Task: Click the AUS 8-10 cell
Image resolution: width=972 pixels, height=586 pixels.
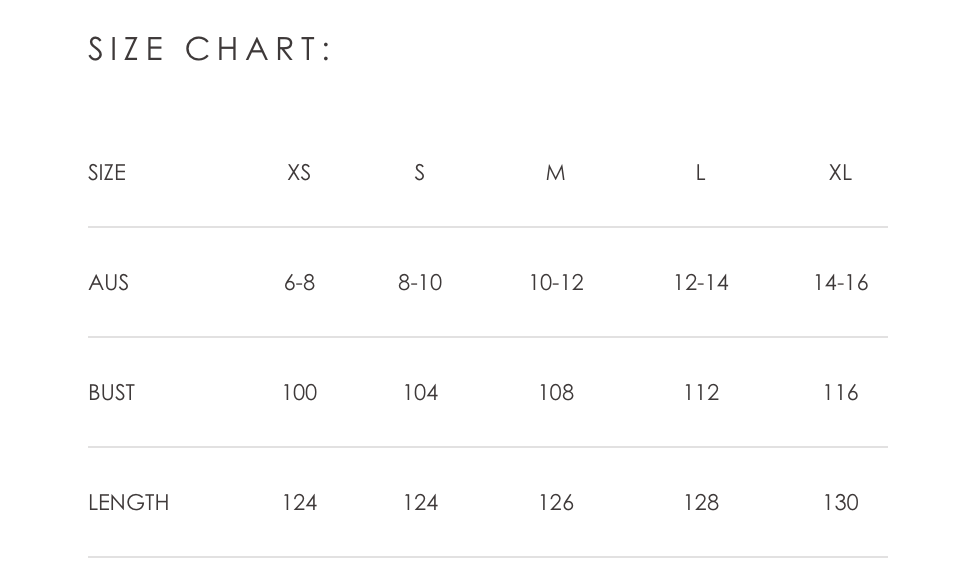Action: (x=420, y=283)
